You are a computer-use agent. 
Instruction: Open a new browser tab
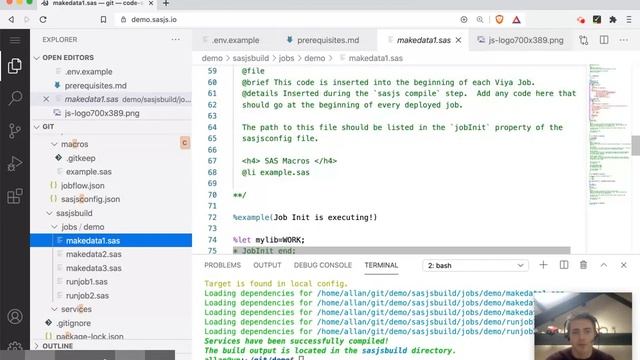click(x=166, y=3)
